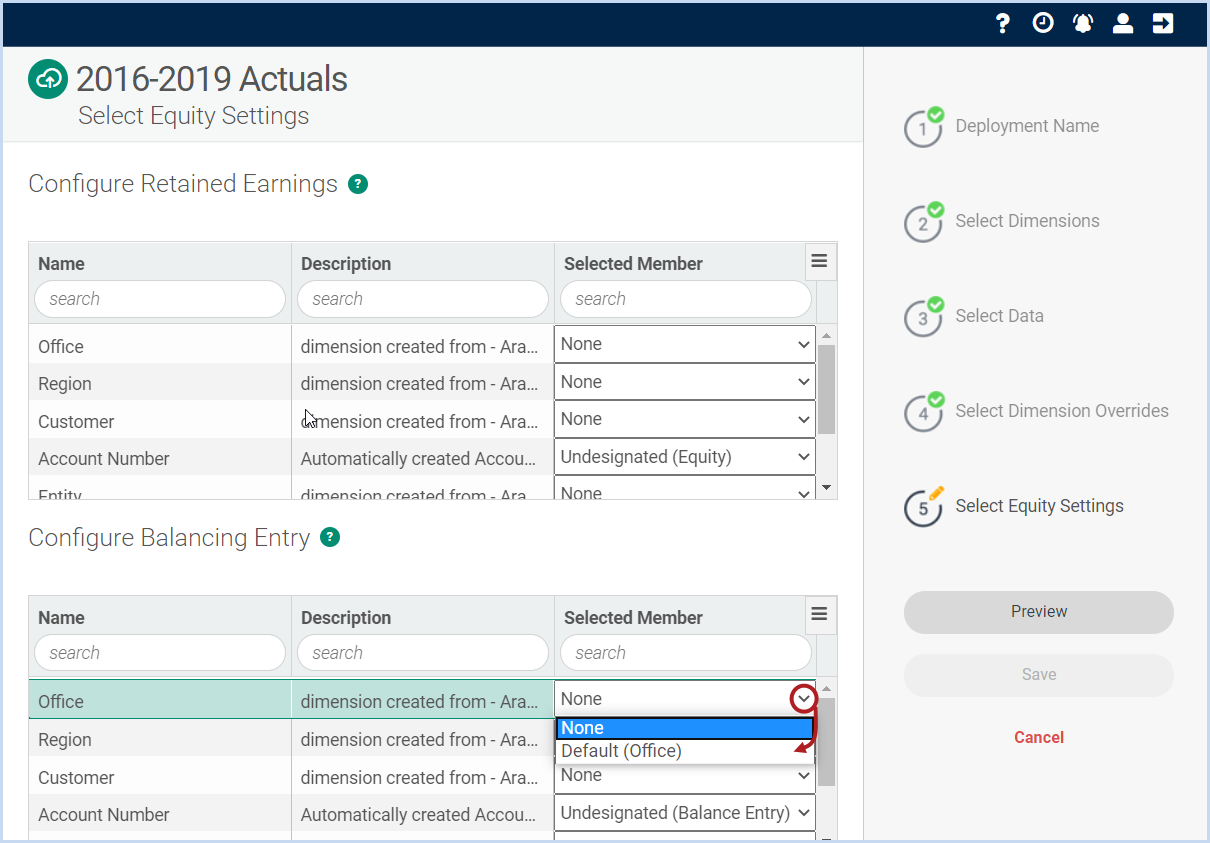Open help for Configure Retained Earnings
Viewport: 1210px width, 843px height.
[x=358, y=184]
